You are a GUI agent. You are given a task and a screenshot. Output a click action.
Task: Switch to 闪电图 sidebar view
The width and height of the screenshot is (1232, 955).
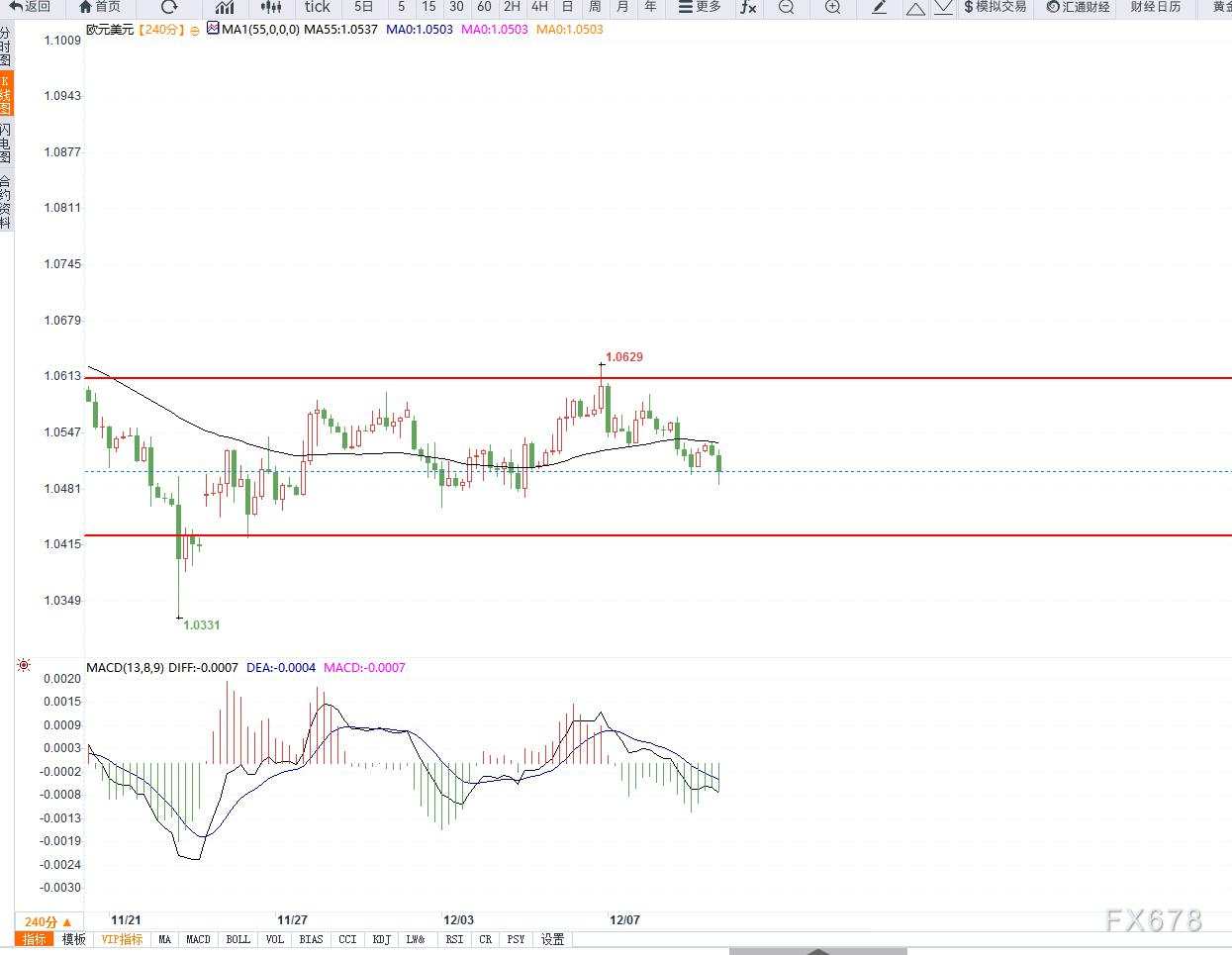(6, 143)
